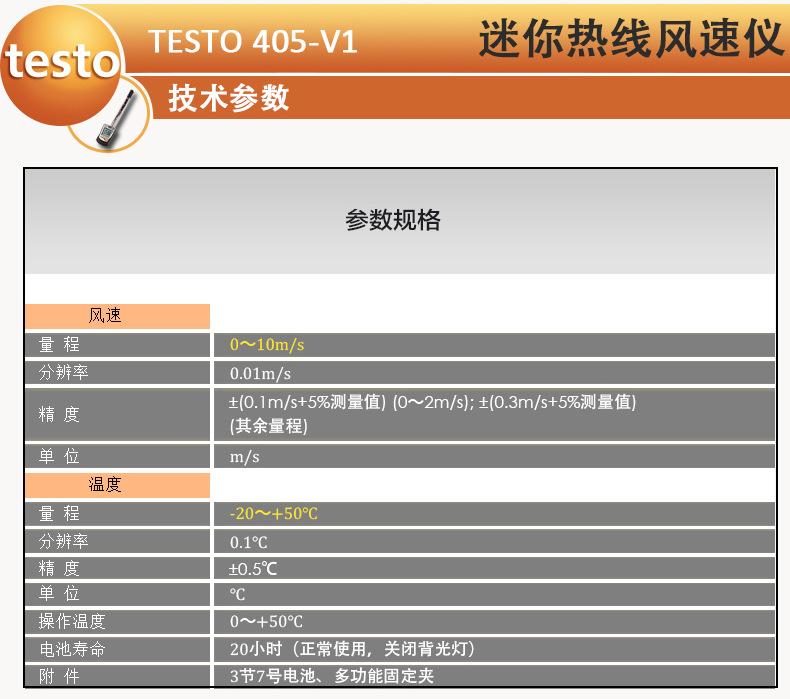Select the wind speed accuracy description text
This screenshot has width=790, height=699.
[432, 413]
